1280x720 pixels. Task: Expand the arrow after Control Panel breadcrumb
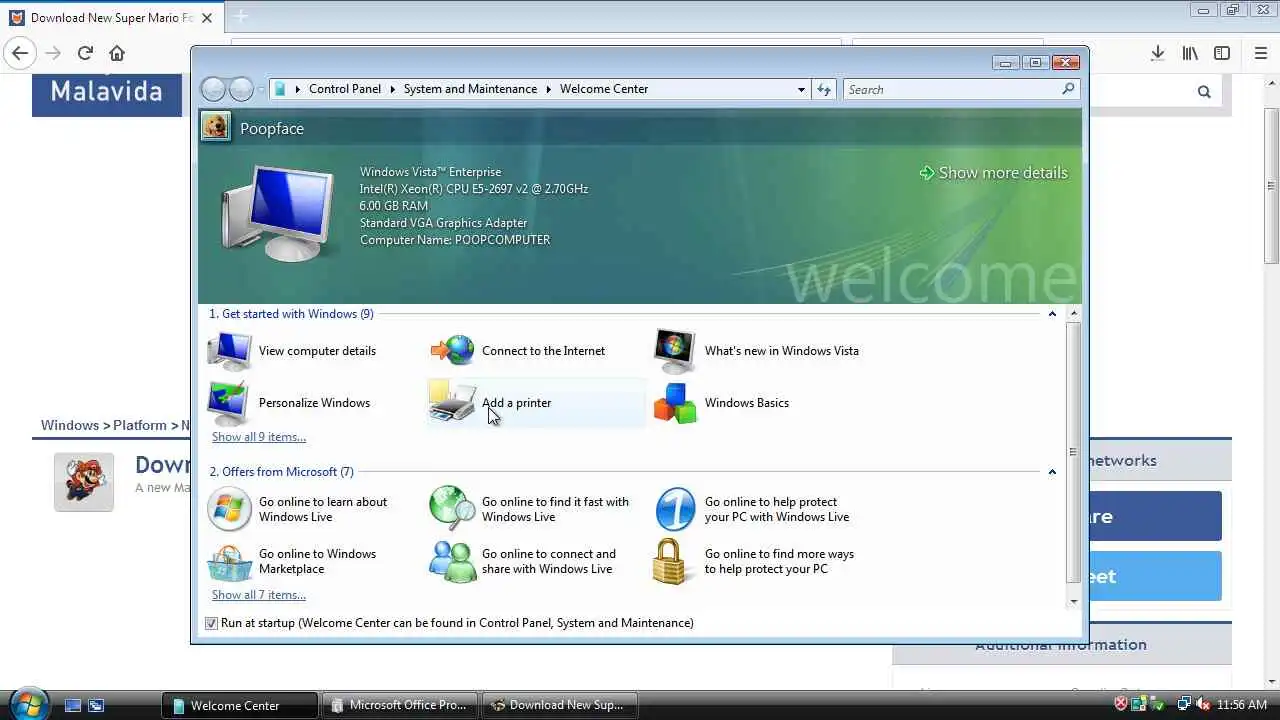tap(392, 89)
